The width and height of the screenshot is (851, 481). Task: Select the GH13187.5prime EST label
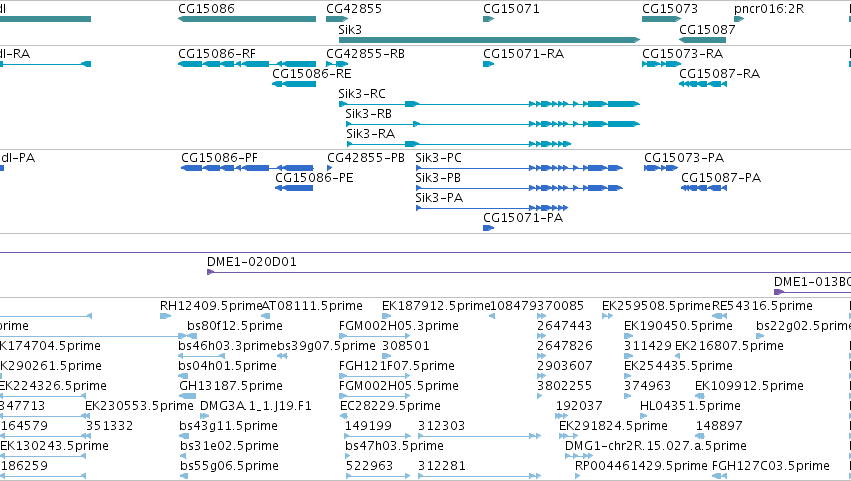pos(231,387)
